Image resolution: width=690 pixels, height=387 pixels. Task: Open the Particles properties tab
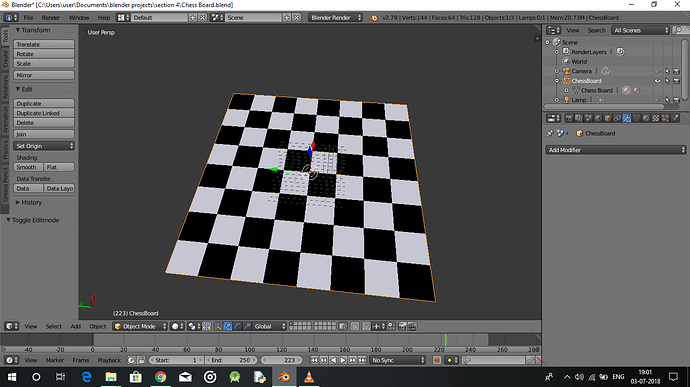tap(665, 118)
